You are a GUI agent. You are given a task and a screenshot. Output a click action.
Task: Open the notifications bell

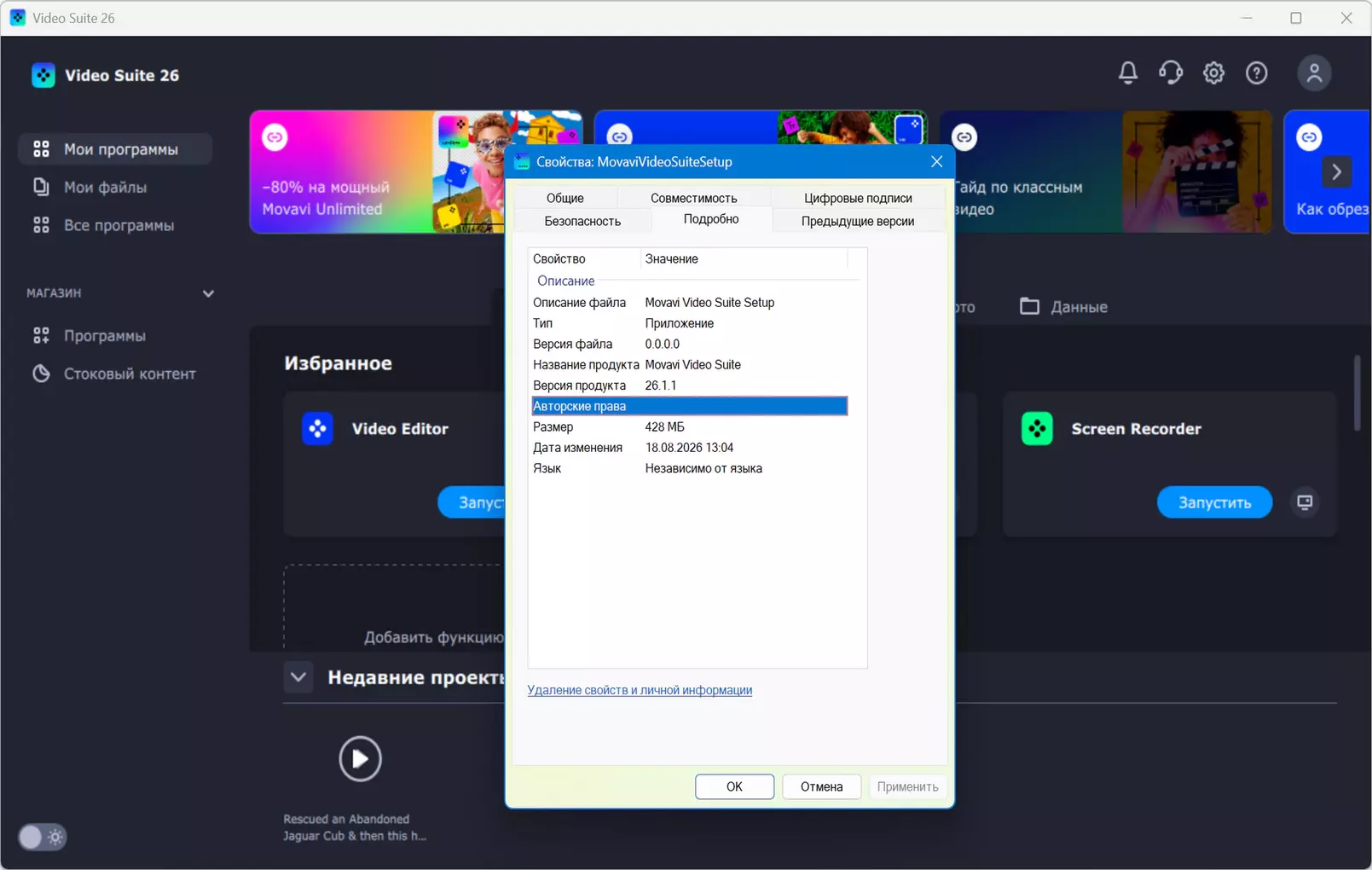[1127, 73]
